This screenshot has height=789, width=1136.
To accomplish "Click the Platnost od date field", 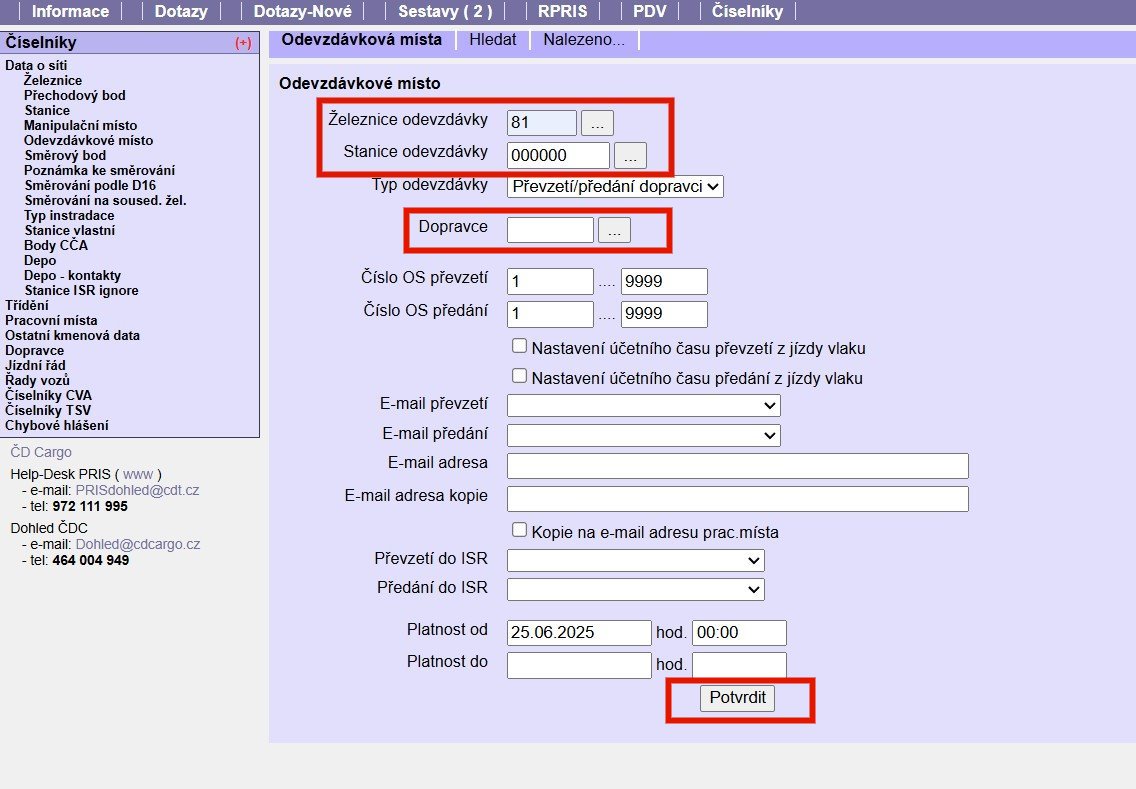I will point(579,633).
